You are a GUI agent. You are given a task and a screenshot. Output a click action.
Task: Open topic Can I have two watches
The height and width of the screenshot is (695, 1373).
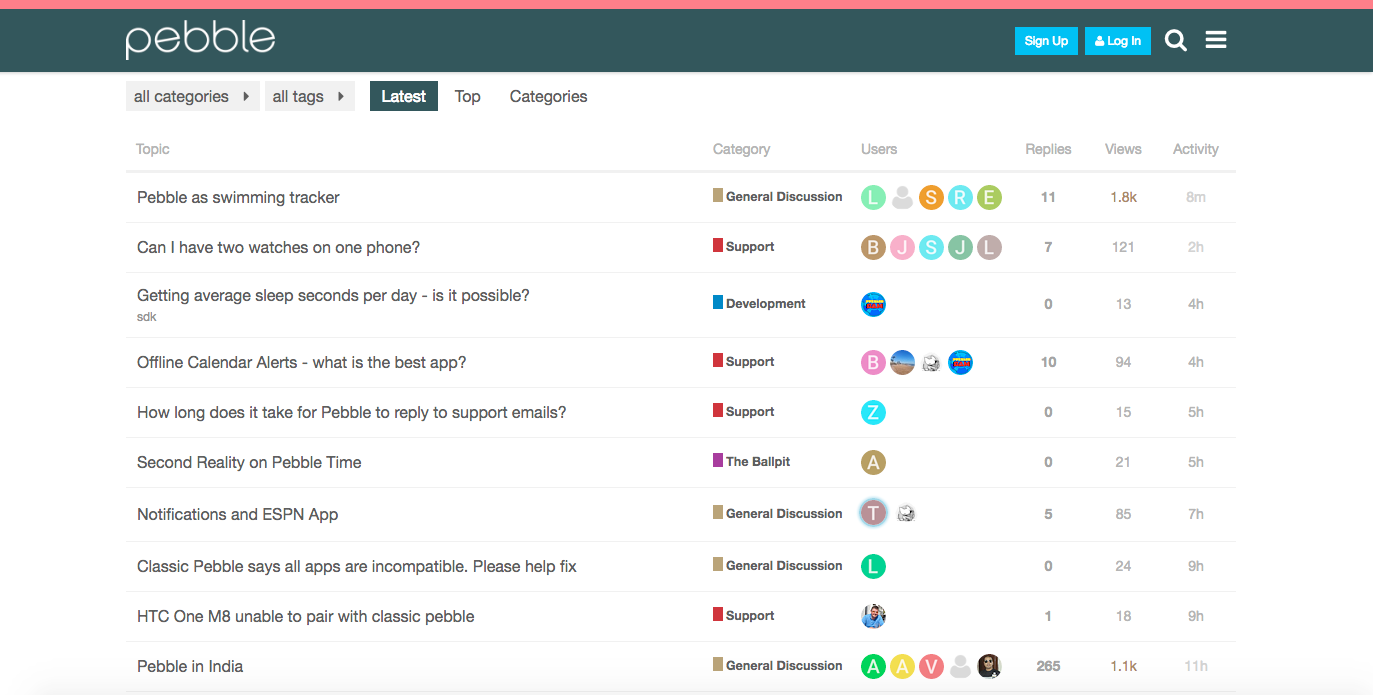coord(278,247)
